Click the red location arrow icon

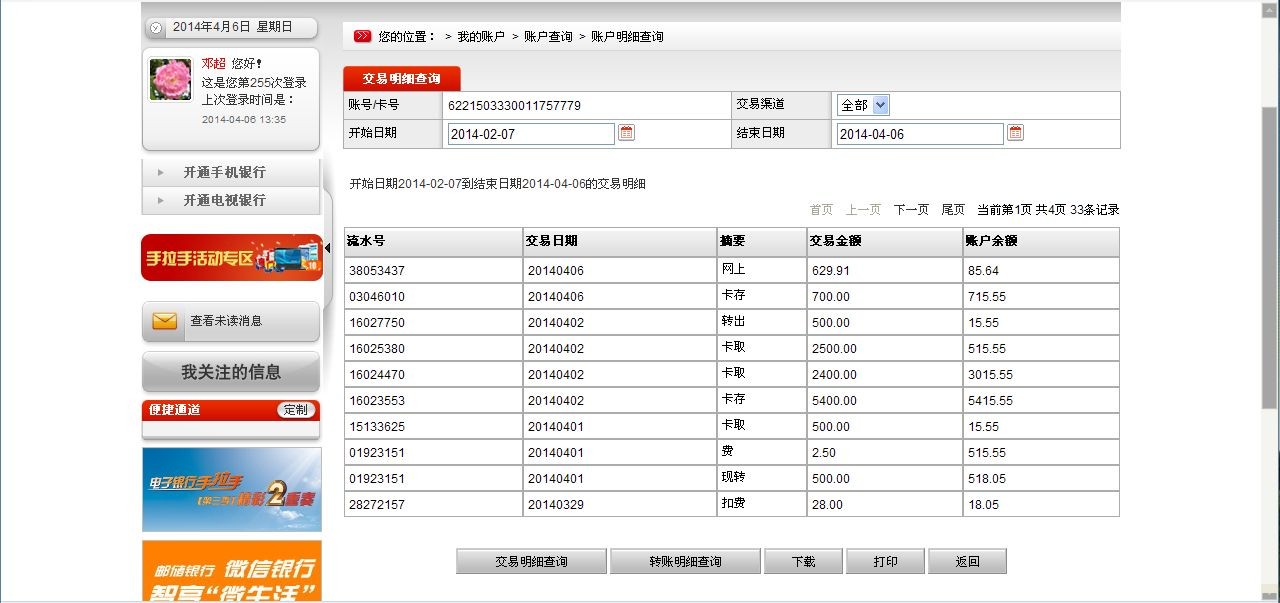tap(362, 37)
